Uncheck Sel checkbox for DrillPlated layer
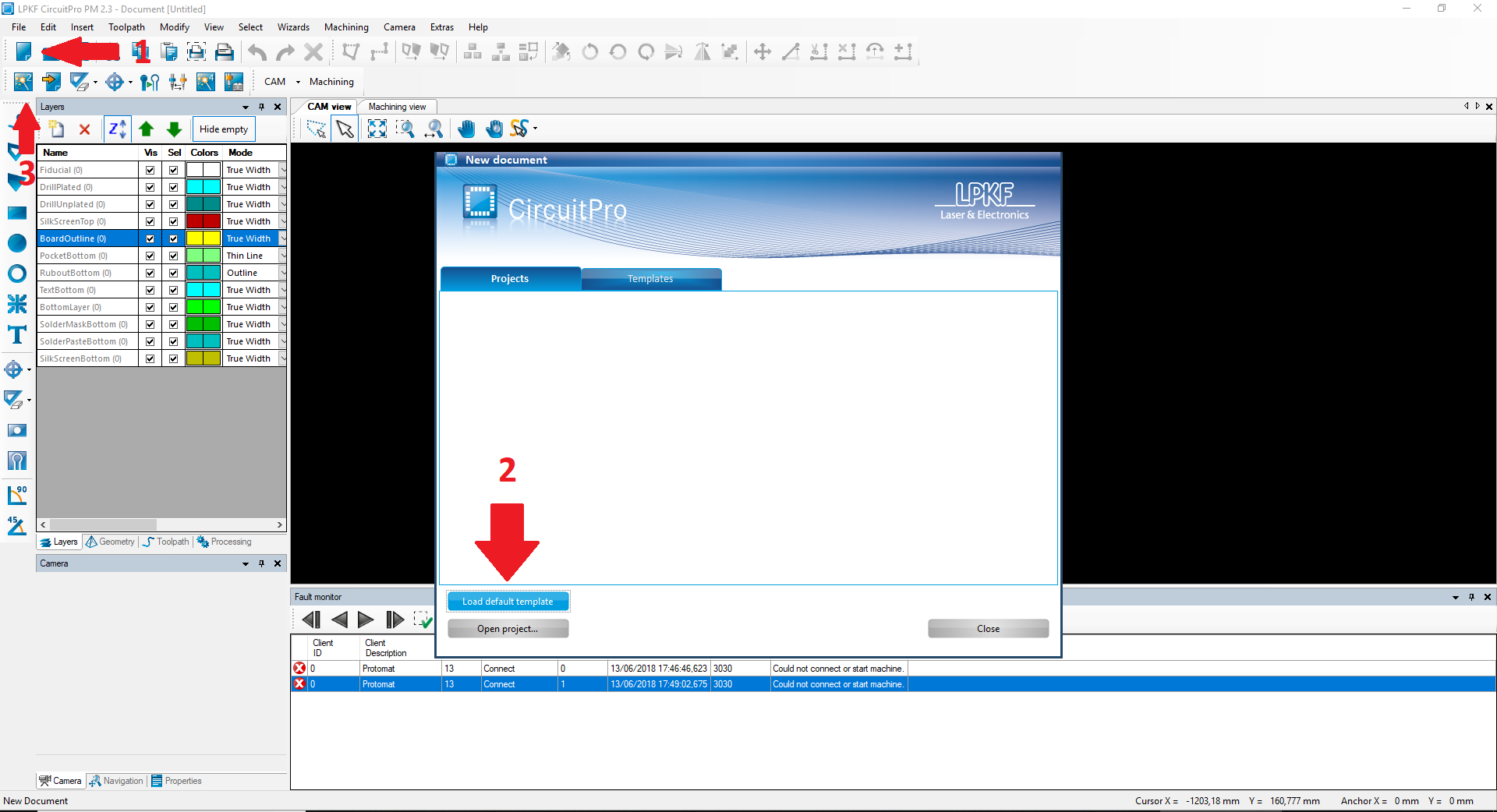 [173, 187]
